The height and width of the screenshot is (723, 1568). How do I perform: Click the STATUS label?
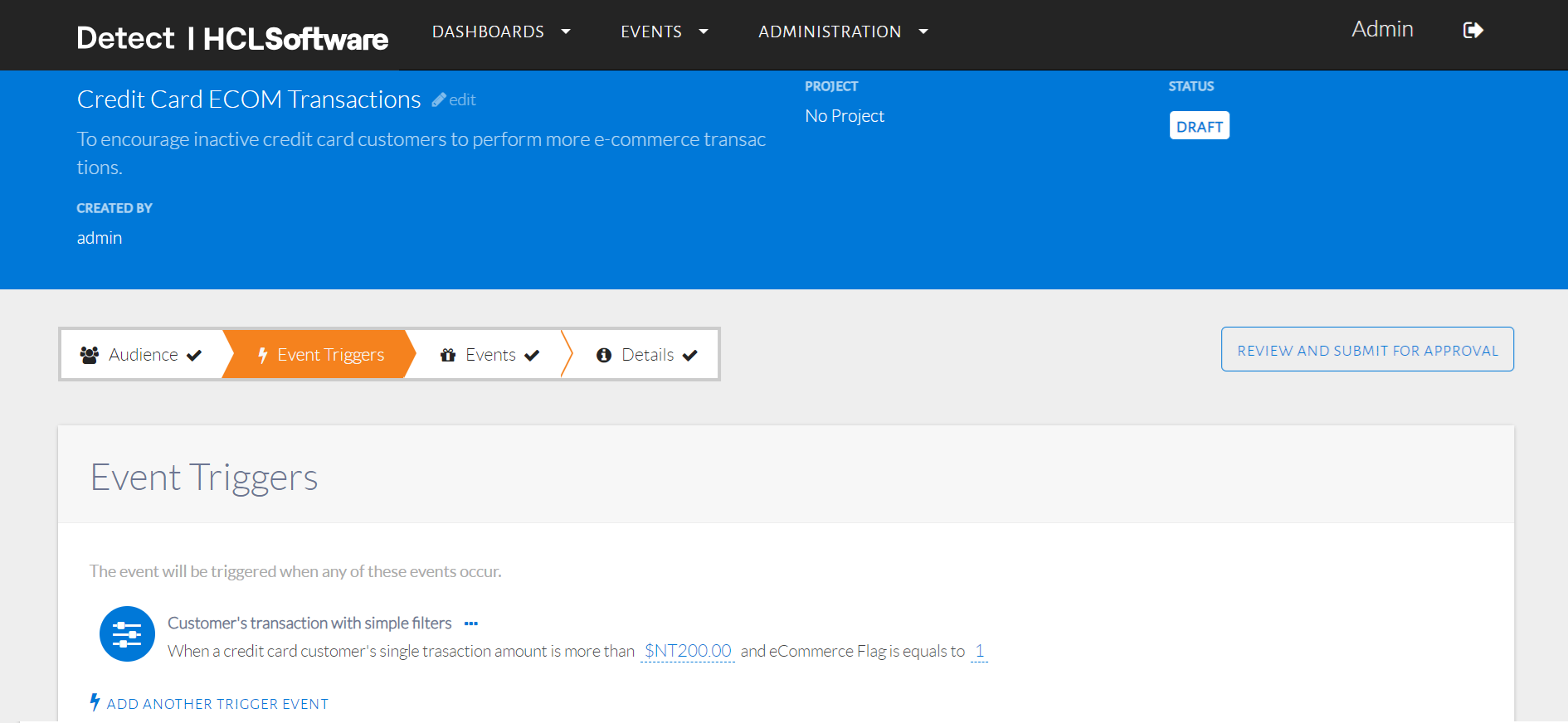click(1191, 86)
